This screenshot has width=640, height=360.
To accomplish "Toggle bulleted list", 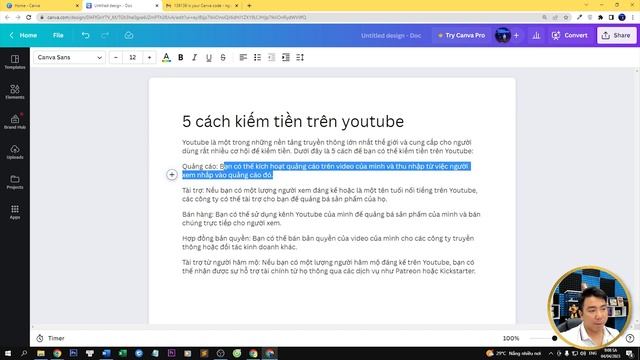I will 257,58.
